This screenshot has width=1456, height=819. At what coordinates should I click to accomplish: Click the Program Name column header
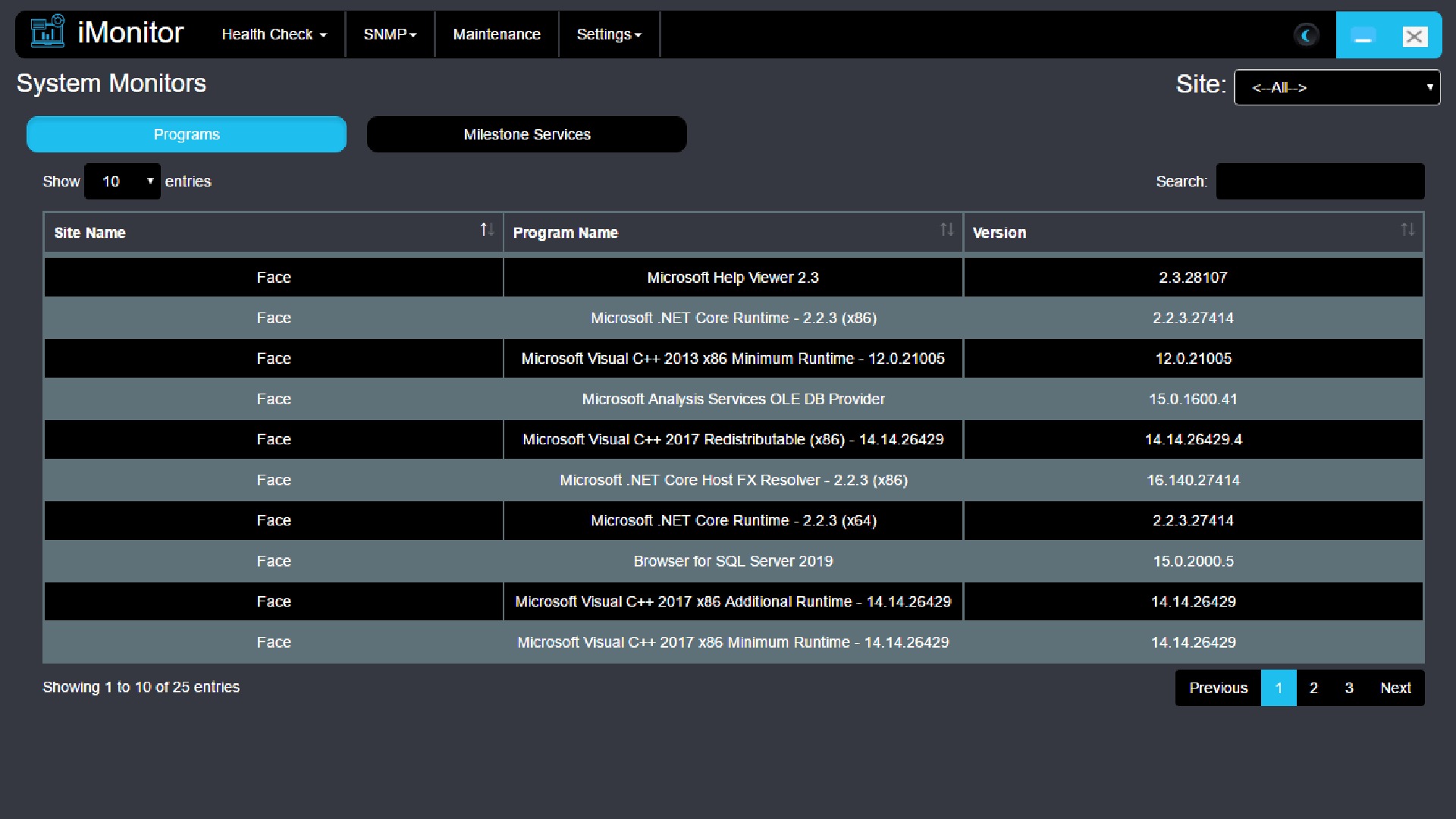click(733, 232)
